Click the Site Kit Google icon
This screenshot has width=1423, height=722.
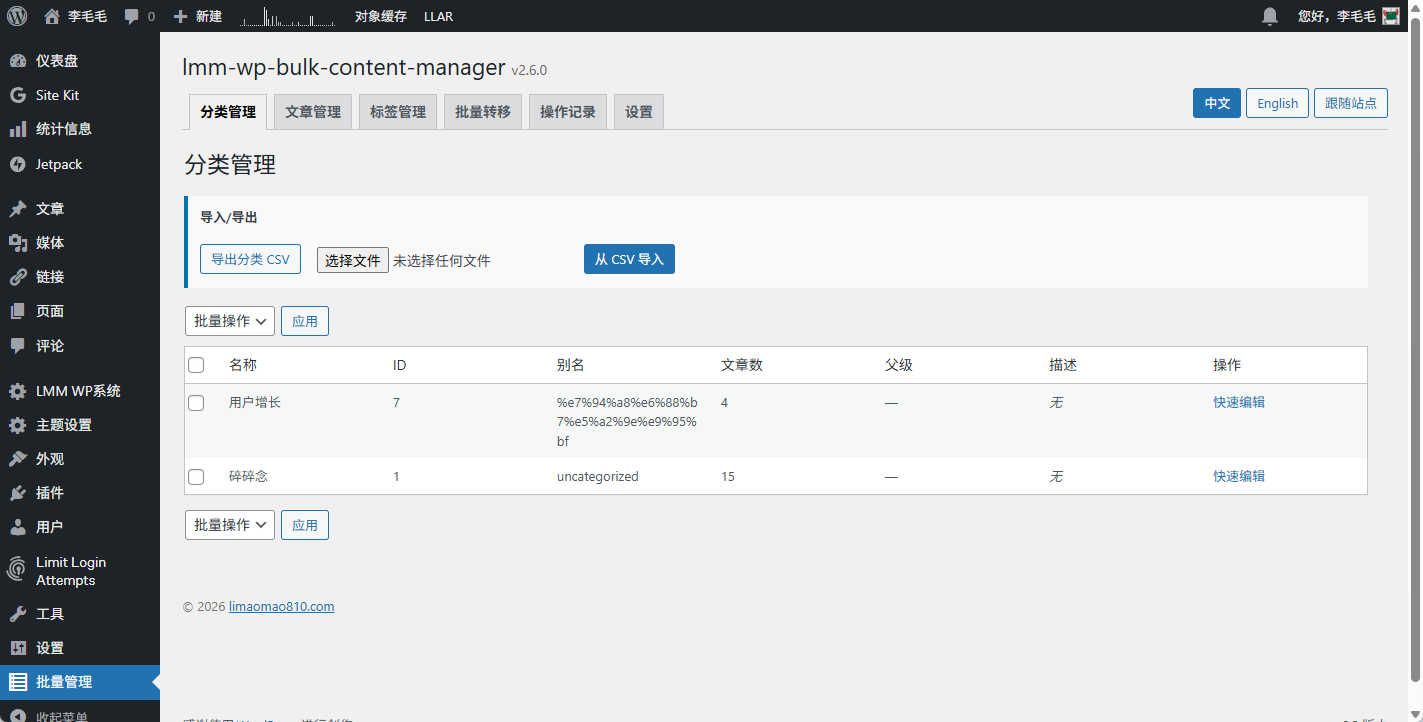tap(17, 95)
